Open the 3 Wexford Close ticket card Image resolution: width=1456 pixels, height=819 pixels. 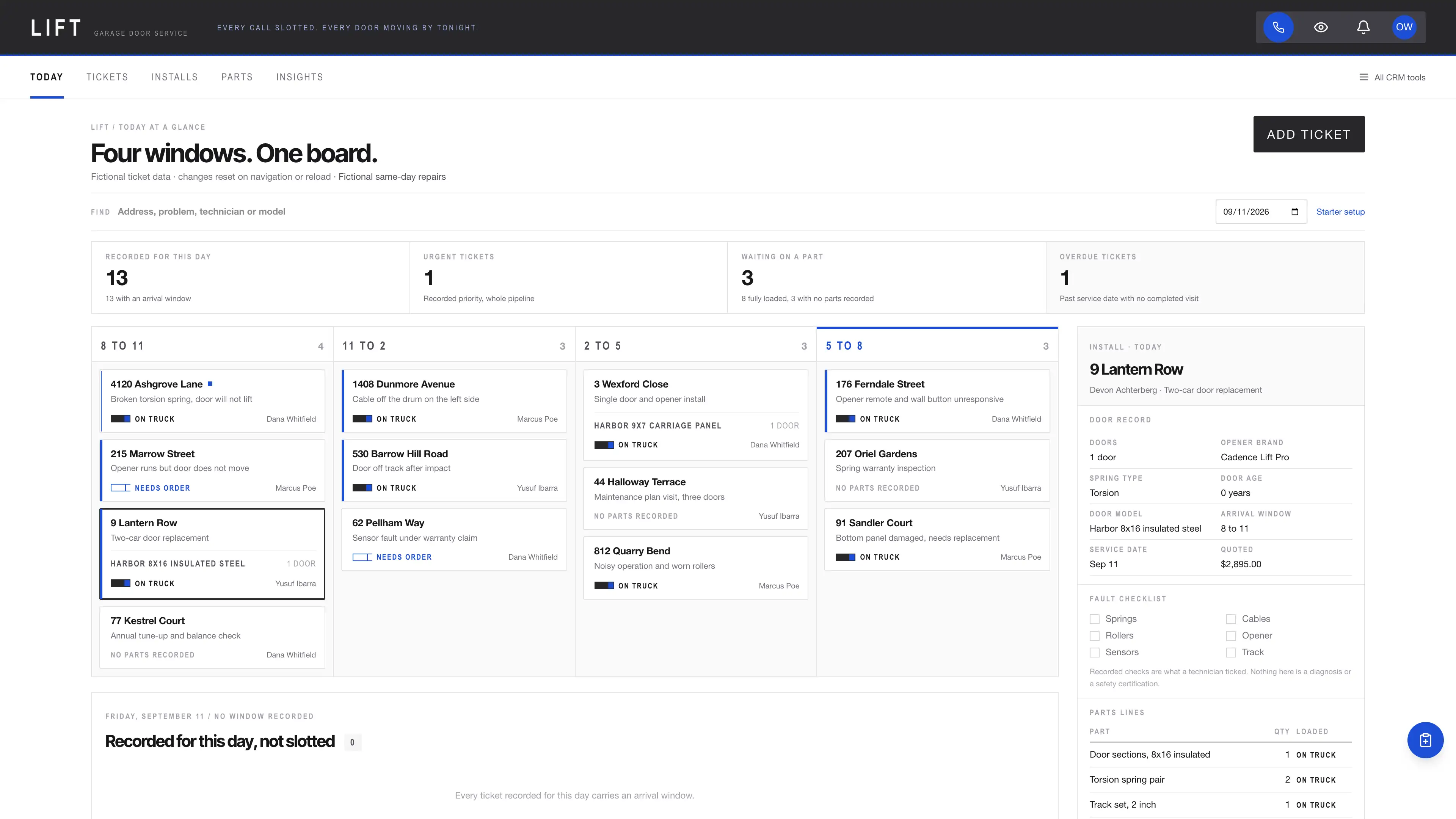[695, 415]
